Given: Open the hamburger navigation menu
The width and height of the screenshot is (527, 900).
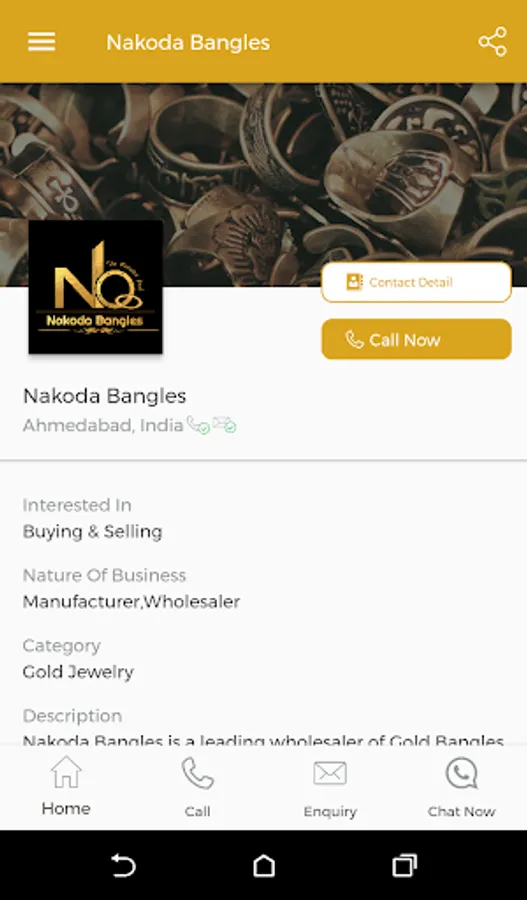Looking at the screenshot, I should (x=41, y=42).
